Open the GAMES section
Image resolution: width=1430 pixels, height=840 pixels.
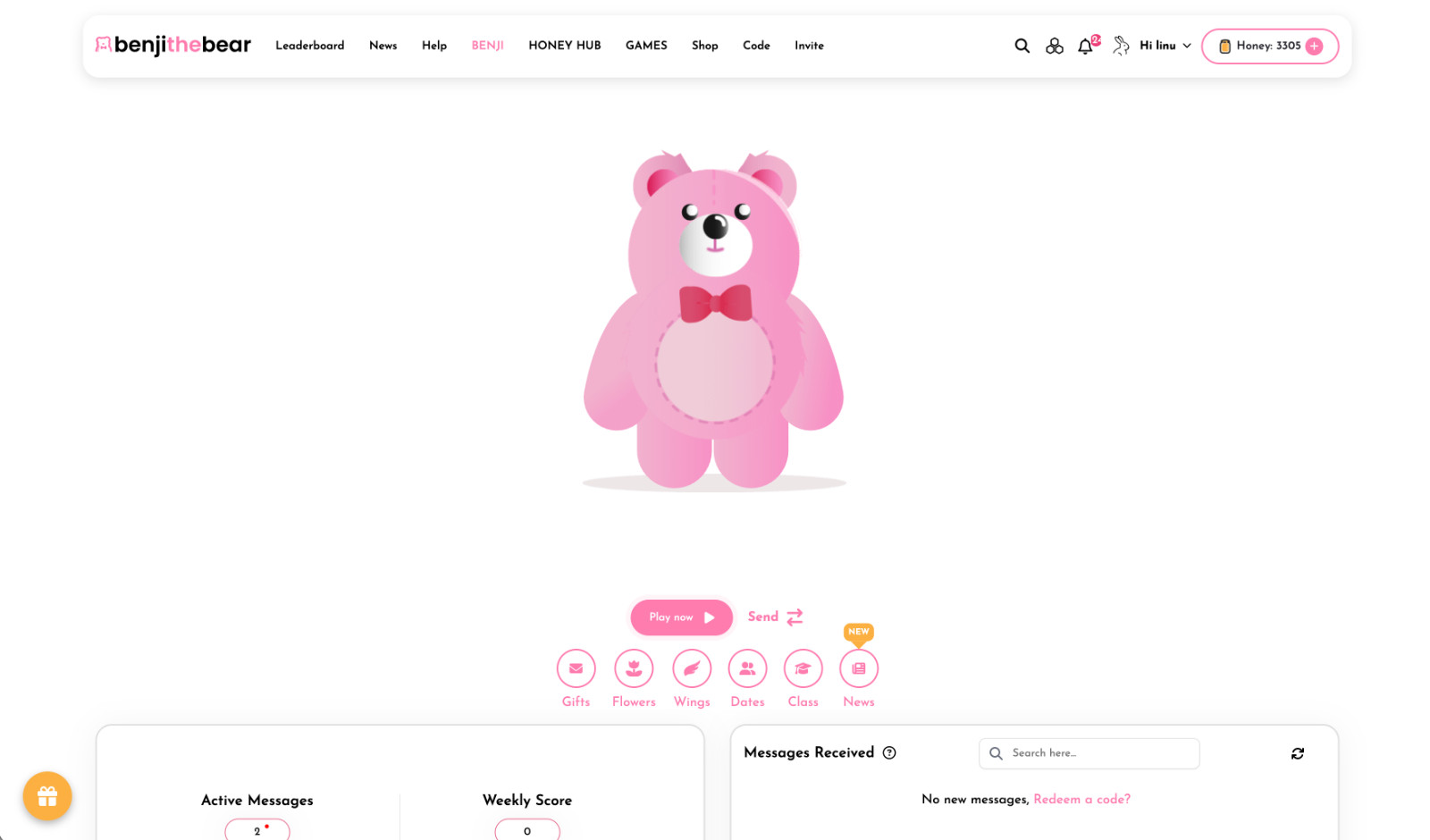click(x=646, y=46)
